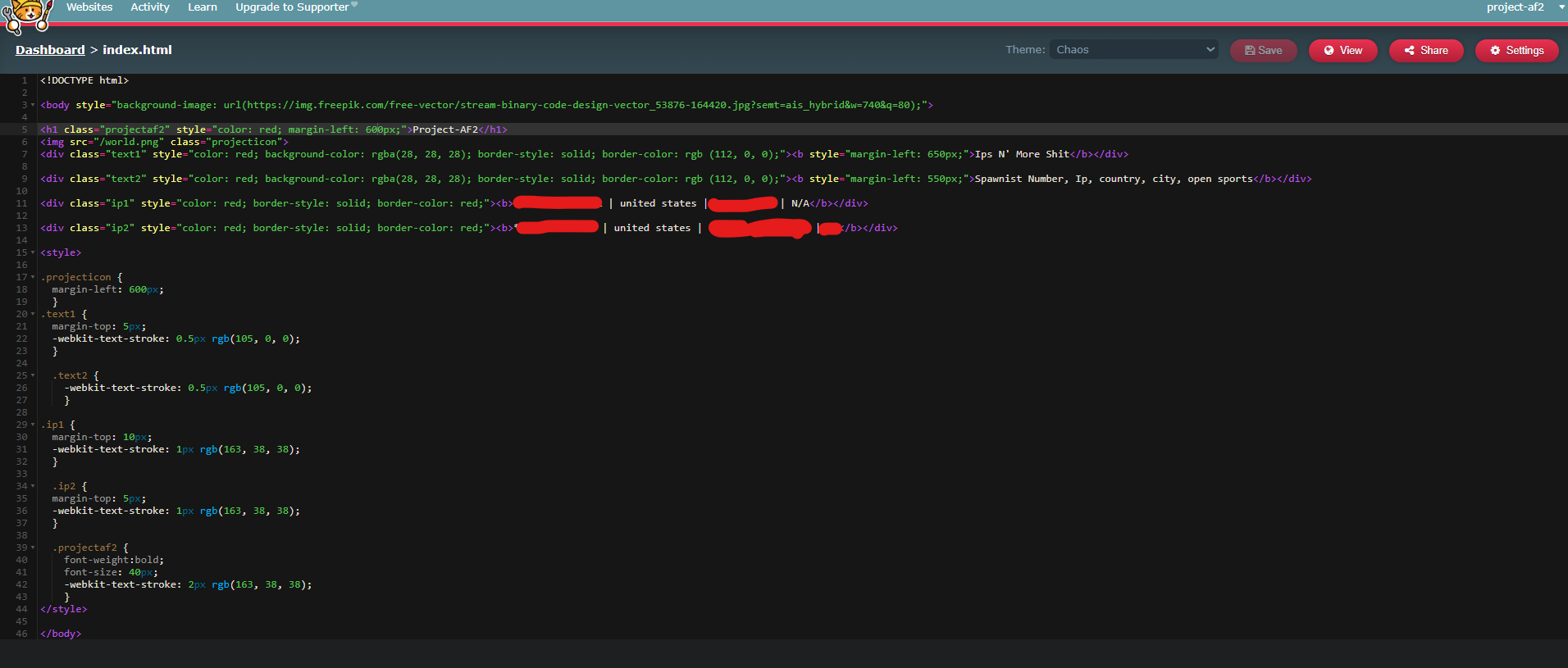
Task: Click the Share button
Action: pyautogui.click(x=1425, y=51)
